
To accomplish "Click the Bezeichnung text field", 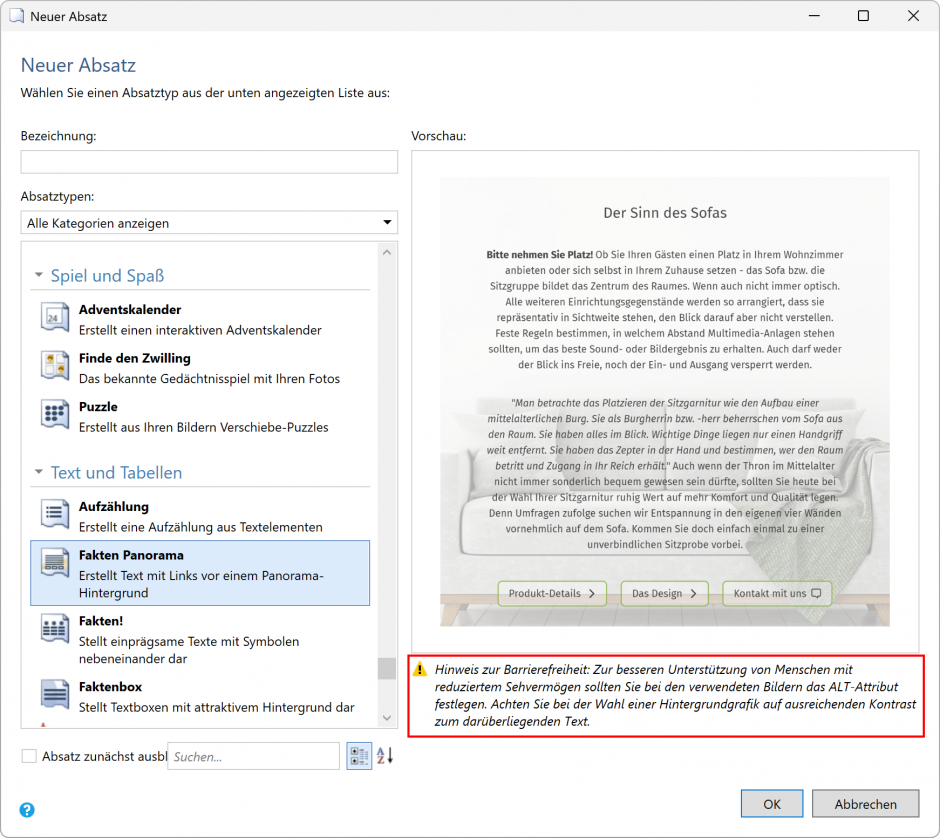I will (209, 162).
